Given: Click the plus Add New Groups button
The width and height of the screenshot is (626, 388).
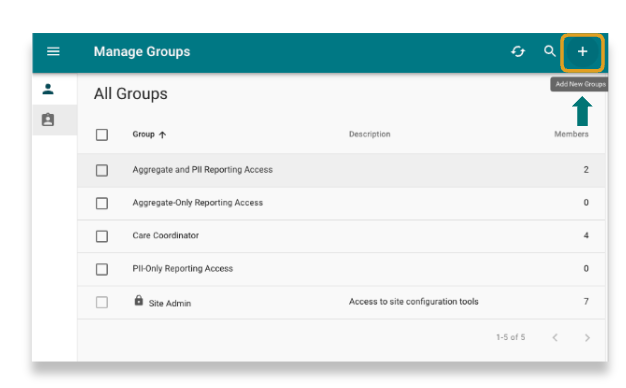Looking at the screenshot, I should [x=582, y=51].
